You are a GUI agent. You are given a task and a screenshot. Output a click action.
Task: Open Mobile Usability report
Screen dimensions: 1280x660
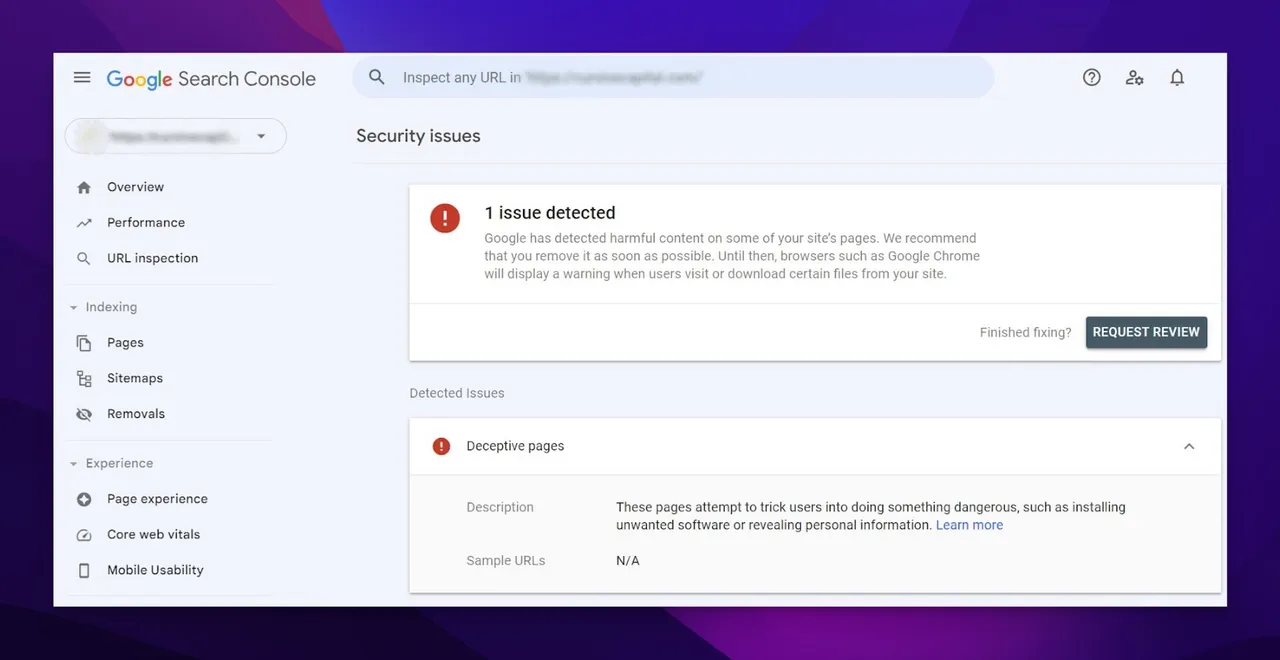tap(155, 570)
